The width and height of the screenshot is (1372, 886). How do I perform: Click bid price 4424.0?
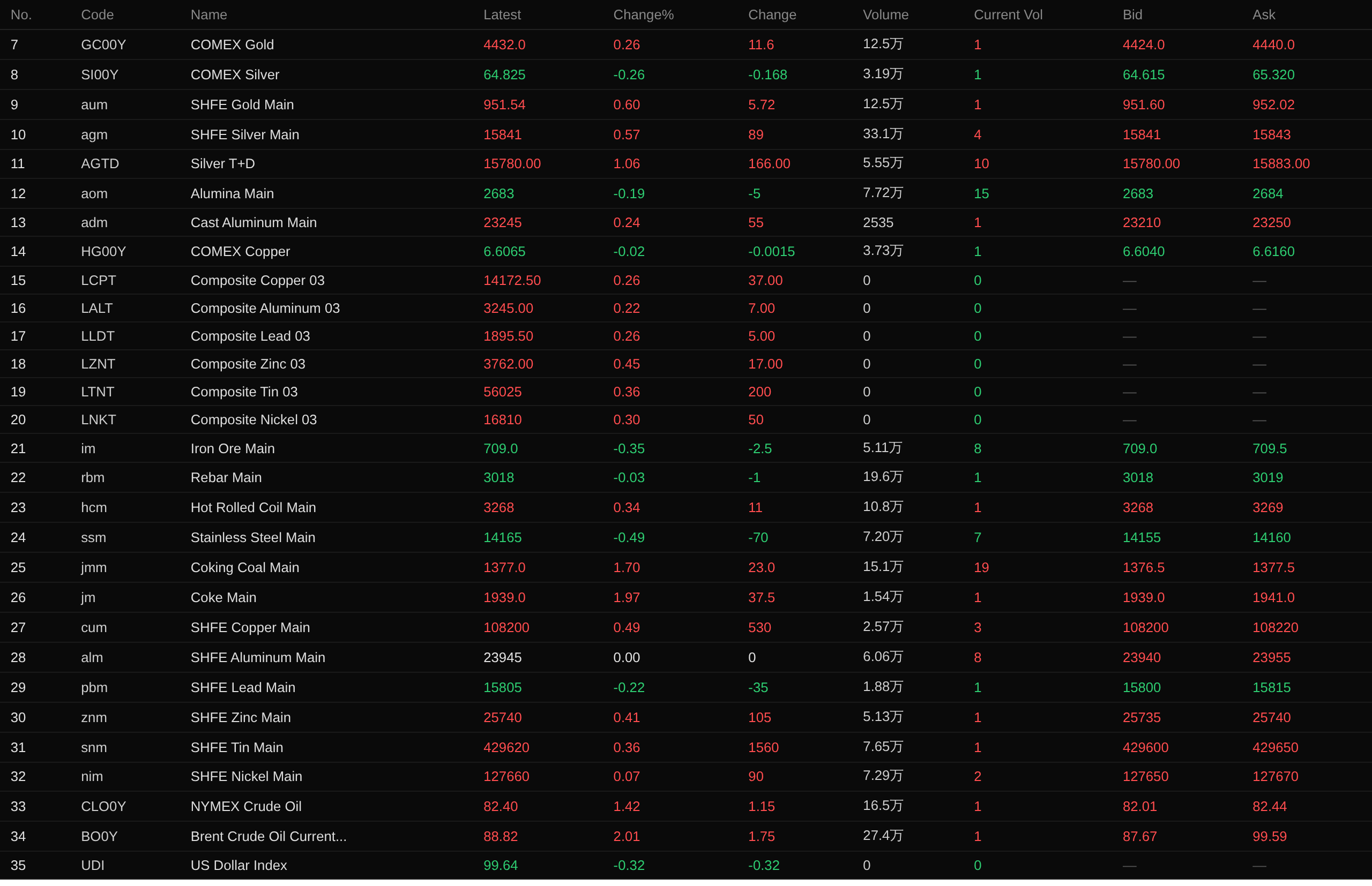pos(1144,45)
